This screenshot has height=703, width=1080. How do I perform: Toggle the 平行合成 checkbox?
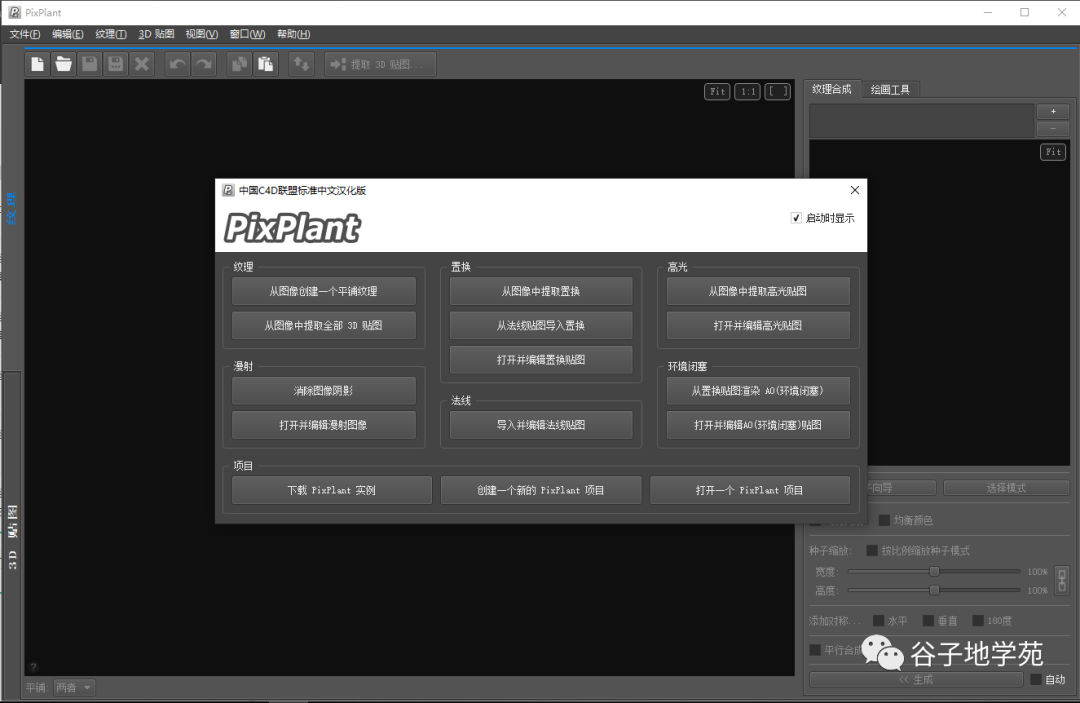pos(815,649)
